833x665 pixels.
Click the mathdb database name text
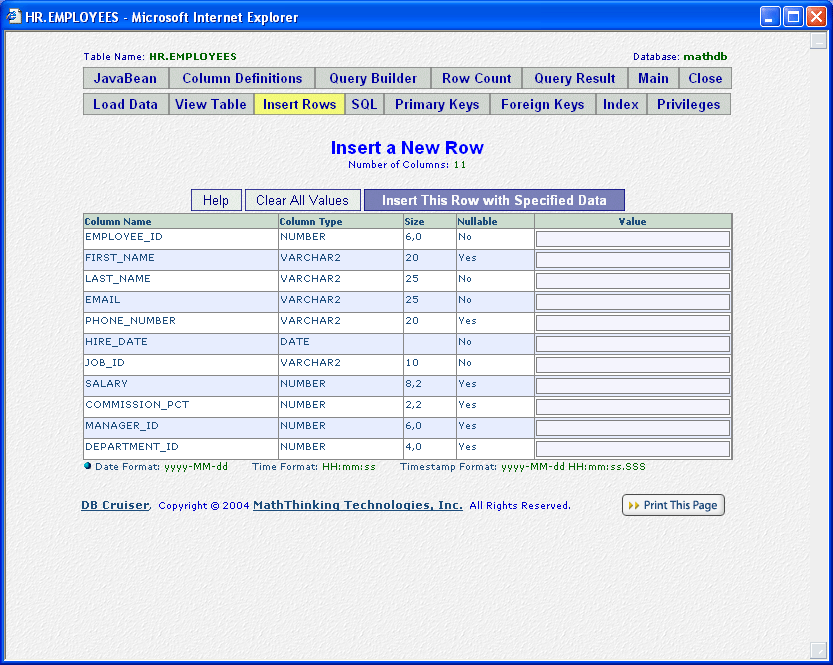pos(705,57)
